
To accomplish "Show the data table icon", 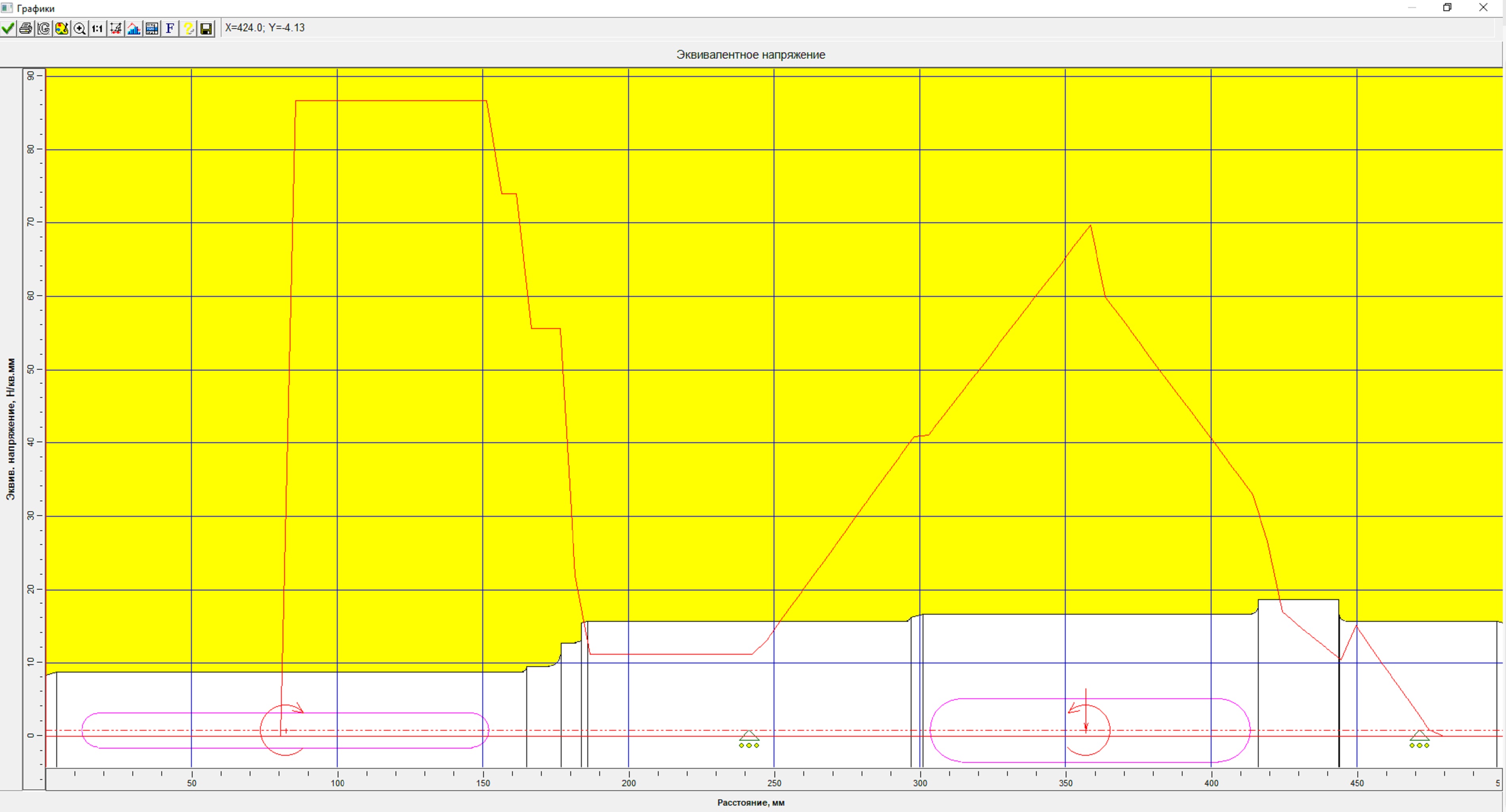I will pyautogui.click(x=152, y=28).
